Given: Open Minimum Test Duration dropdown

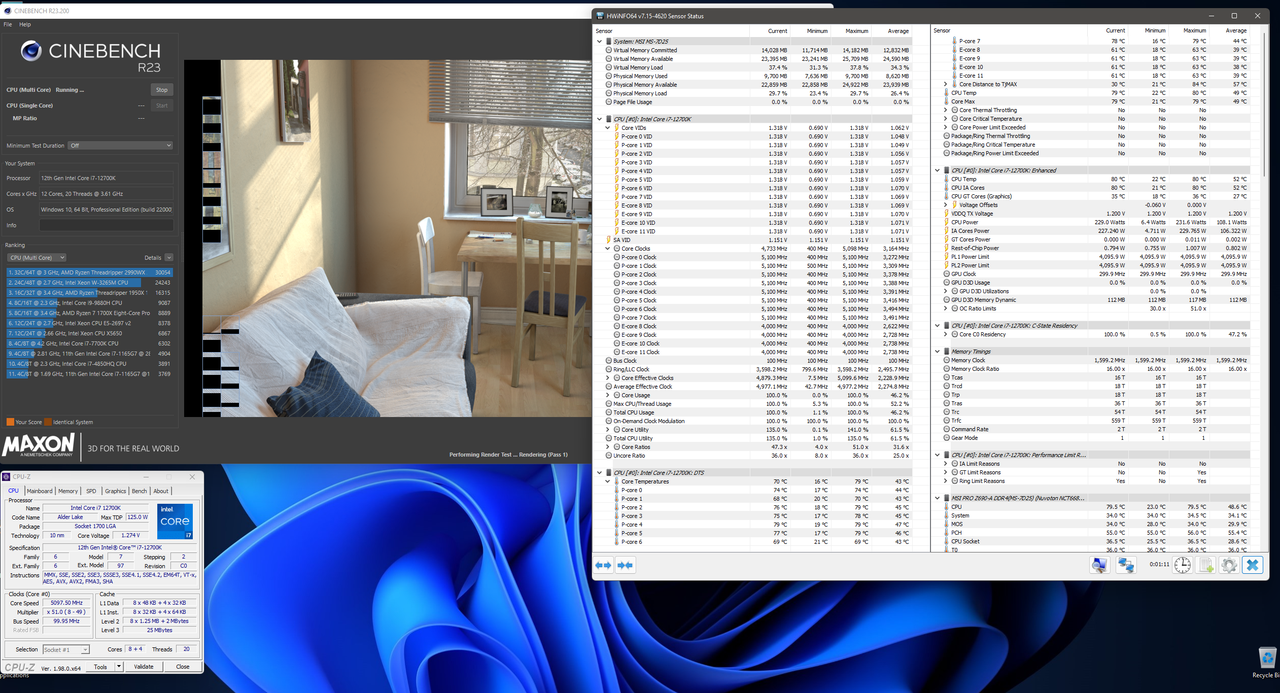Looking at the screenshot, I should pyautogui.click(x=120, y=145).
